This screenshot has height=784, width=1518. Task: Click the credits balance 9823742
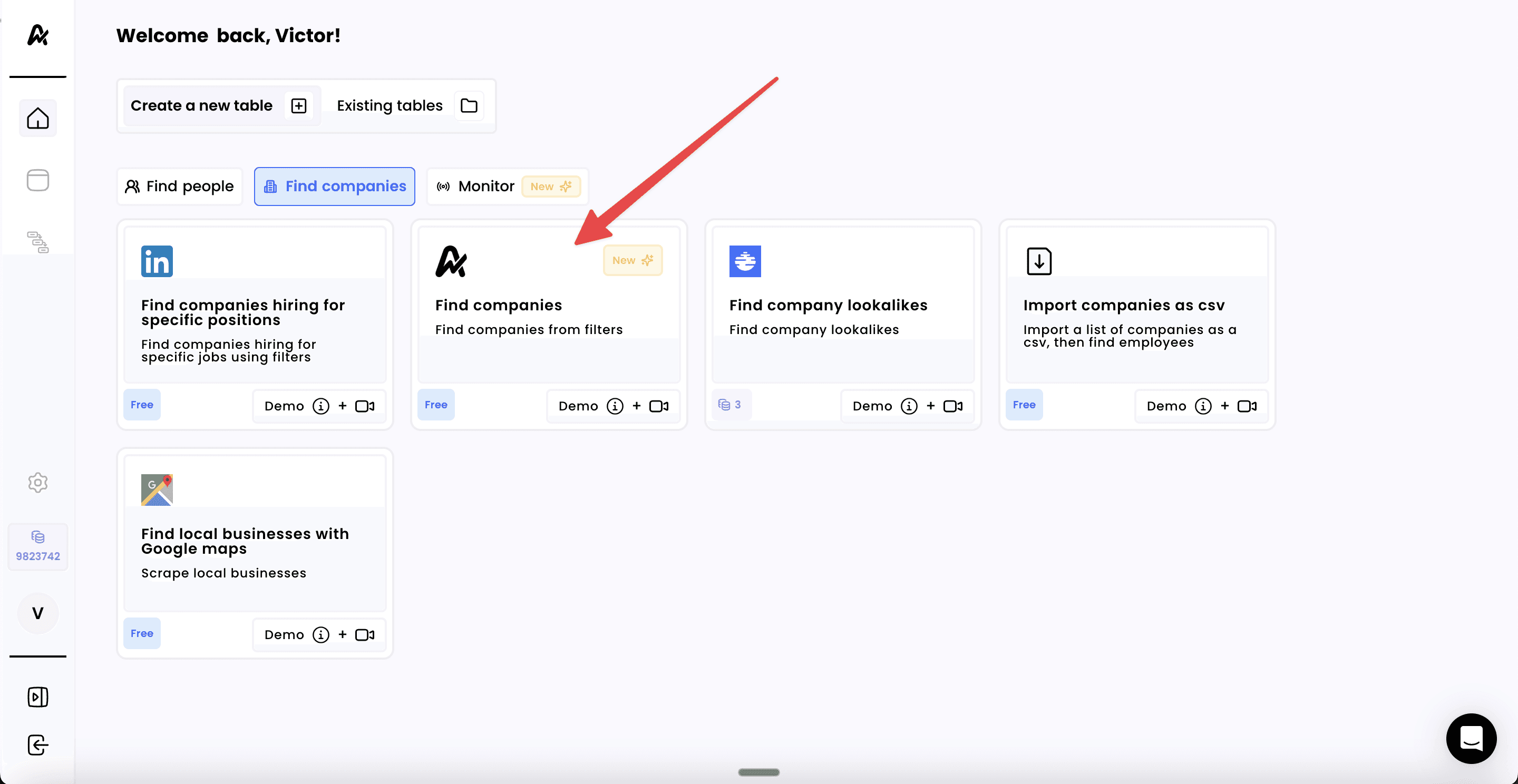click(38, 546)
